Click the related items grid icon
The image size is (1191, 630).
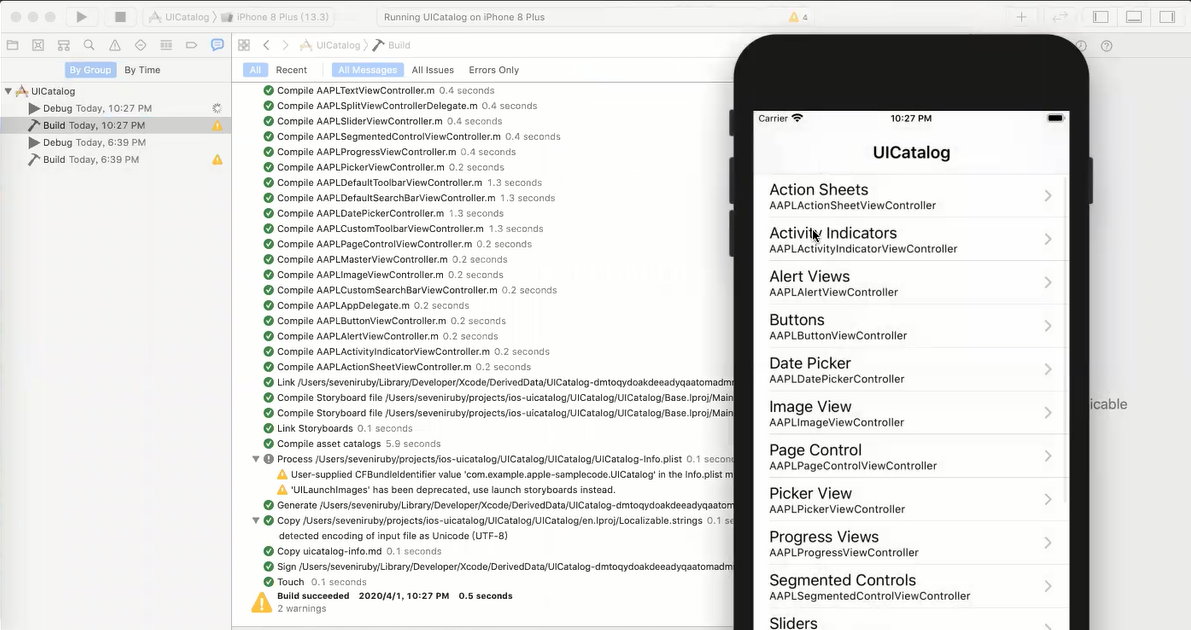pyautogui.click(x=244, y=46)
